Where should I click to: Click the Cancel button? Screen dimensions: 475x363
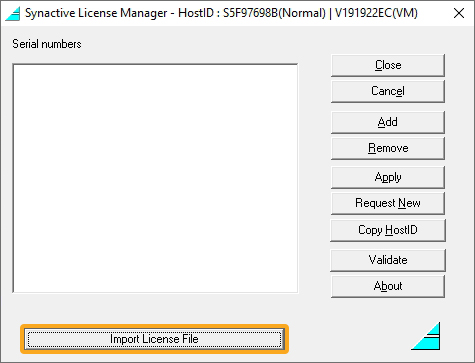click(388, 91)
